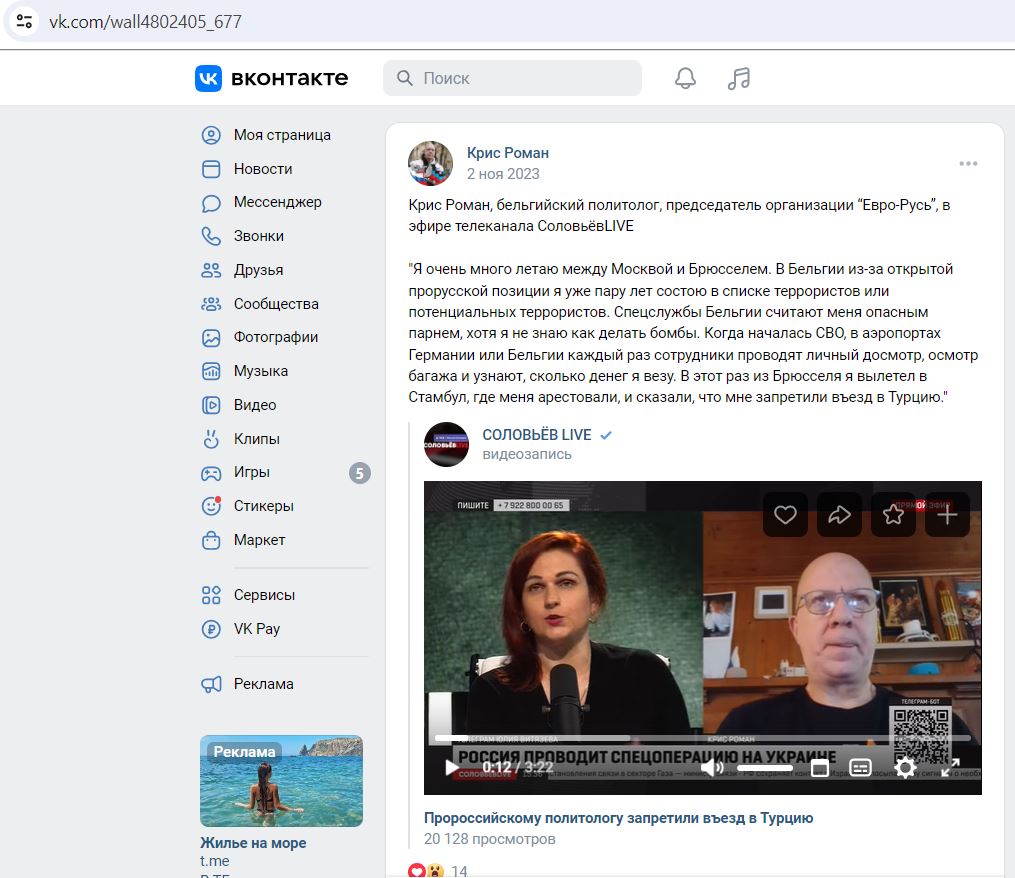Image resolution: width=1015 pixels, height=878 pixels.
Task: Toggle picture-in-picture mini player icon
Action: (x=820, y=768)
